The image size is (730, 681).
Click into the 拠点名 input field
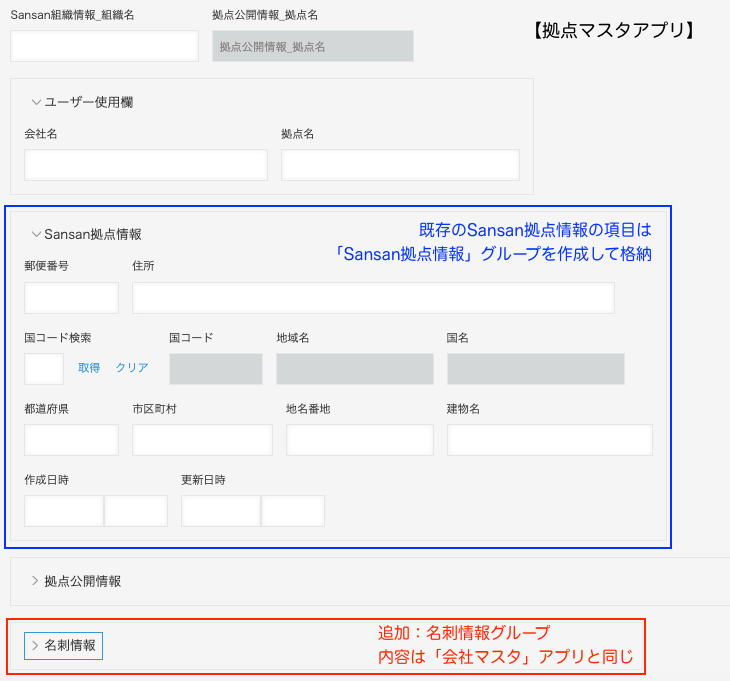pyautogui.click(x=400, y=165)
